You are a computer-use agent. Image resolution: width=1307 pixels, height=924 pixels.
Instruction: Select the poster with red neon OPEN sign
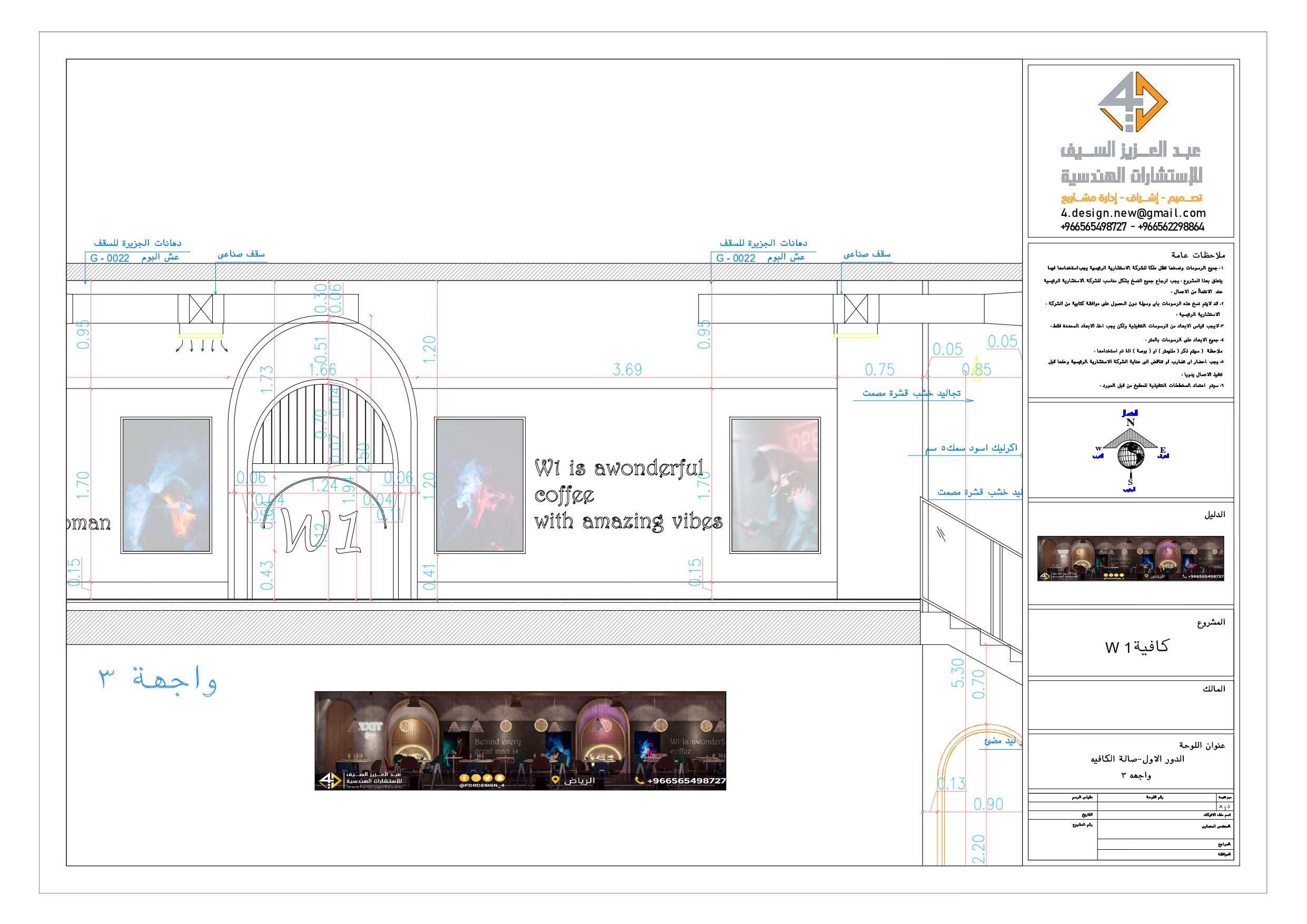click(775, 485)
